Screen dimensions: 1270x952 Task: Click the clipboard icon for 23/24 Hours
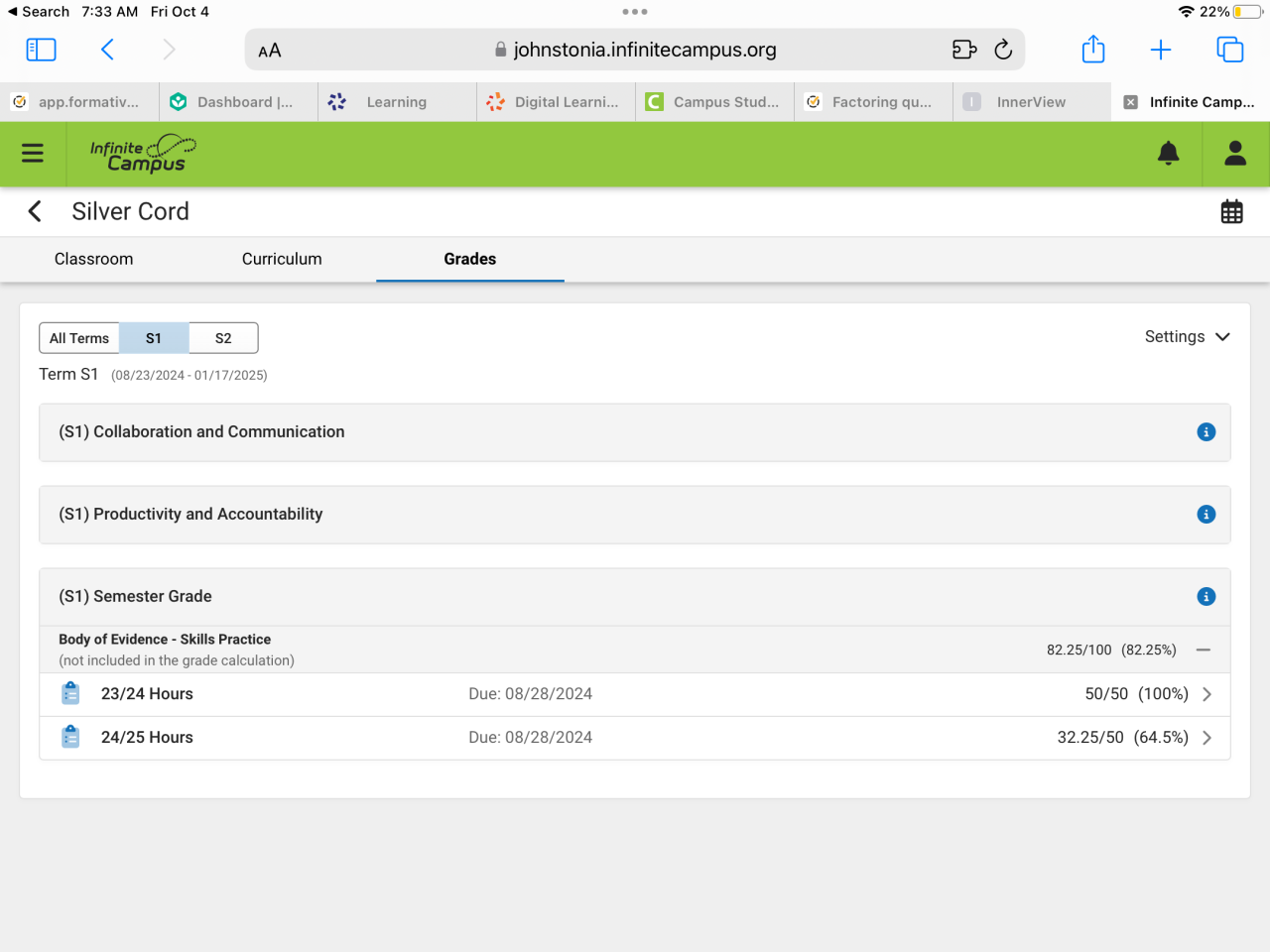(x=70, y=694)
